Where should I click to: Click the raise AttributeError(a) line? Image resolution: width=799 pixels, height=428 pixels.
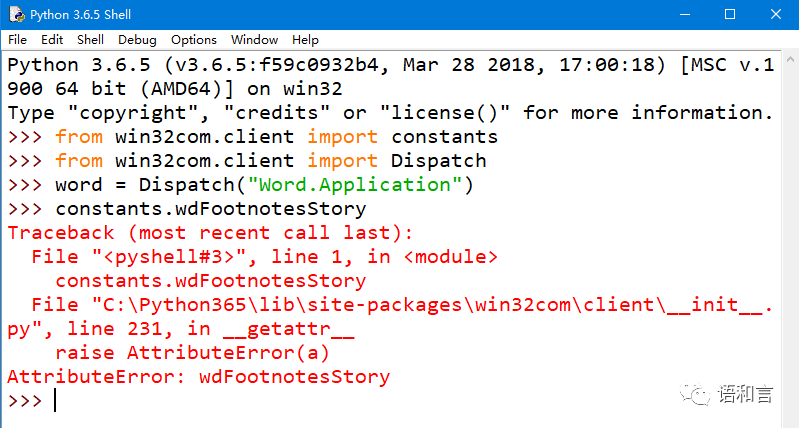point(192,353)
